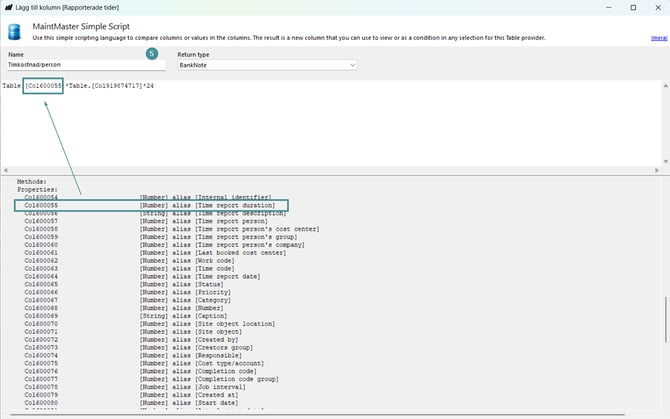Image resolution: width=670 pixels, height=419 pixels.
Task: Click left arrow of script editor scrollbar
Action: coord(6,170)
